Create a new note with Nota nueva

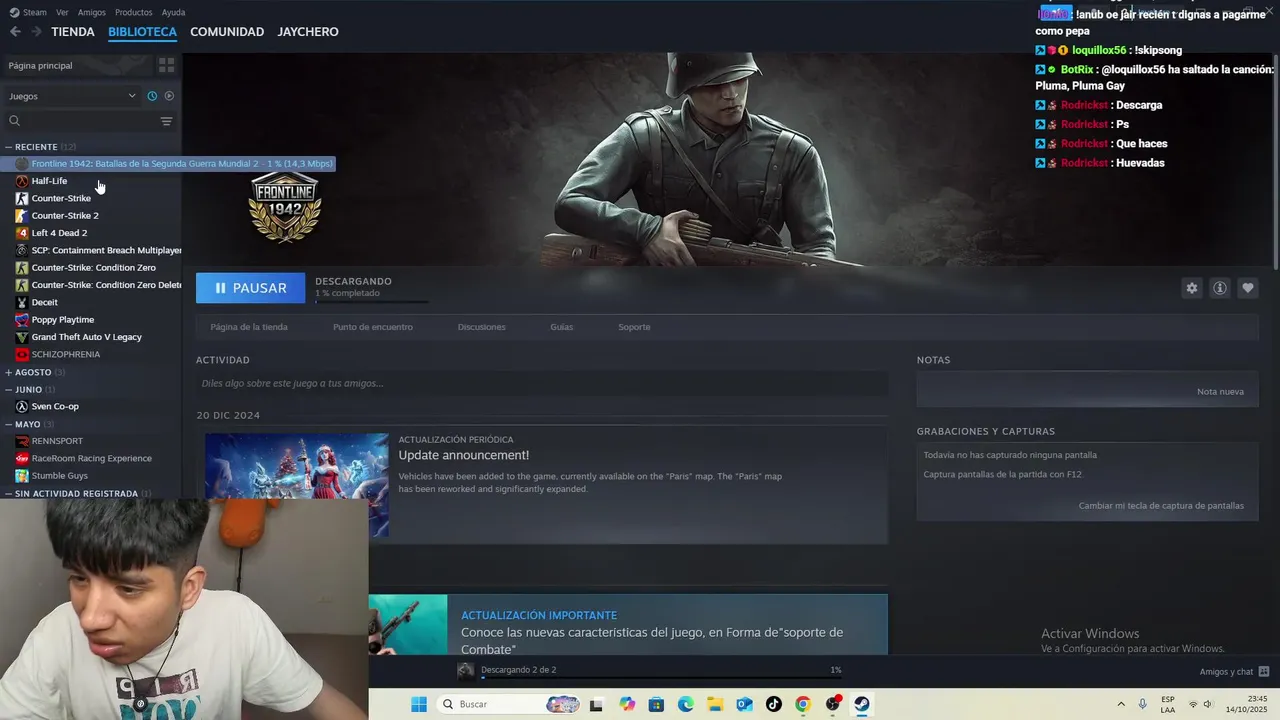[1220, 392]
